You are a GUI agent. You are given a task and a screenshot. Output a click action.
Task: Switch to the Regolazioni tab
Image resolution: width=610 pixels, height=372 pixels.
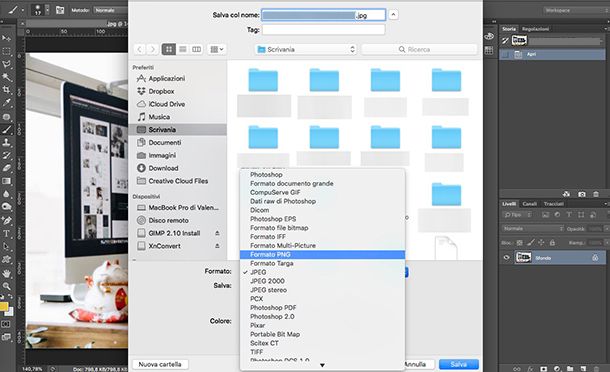pos(535,29)
